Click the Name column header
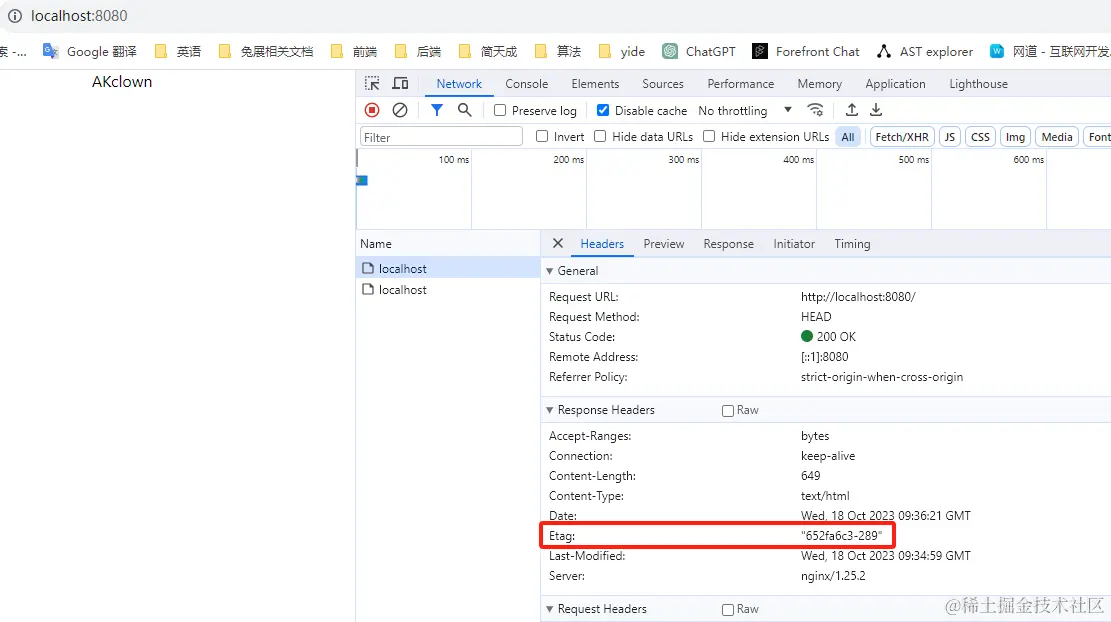 click(448, 244)
